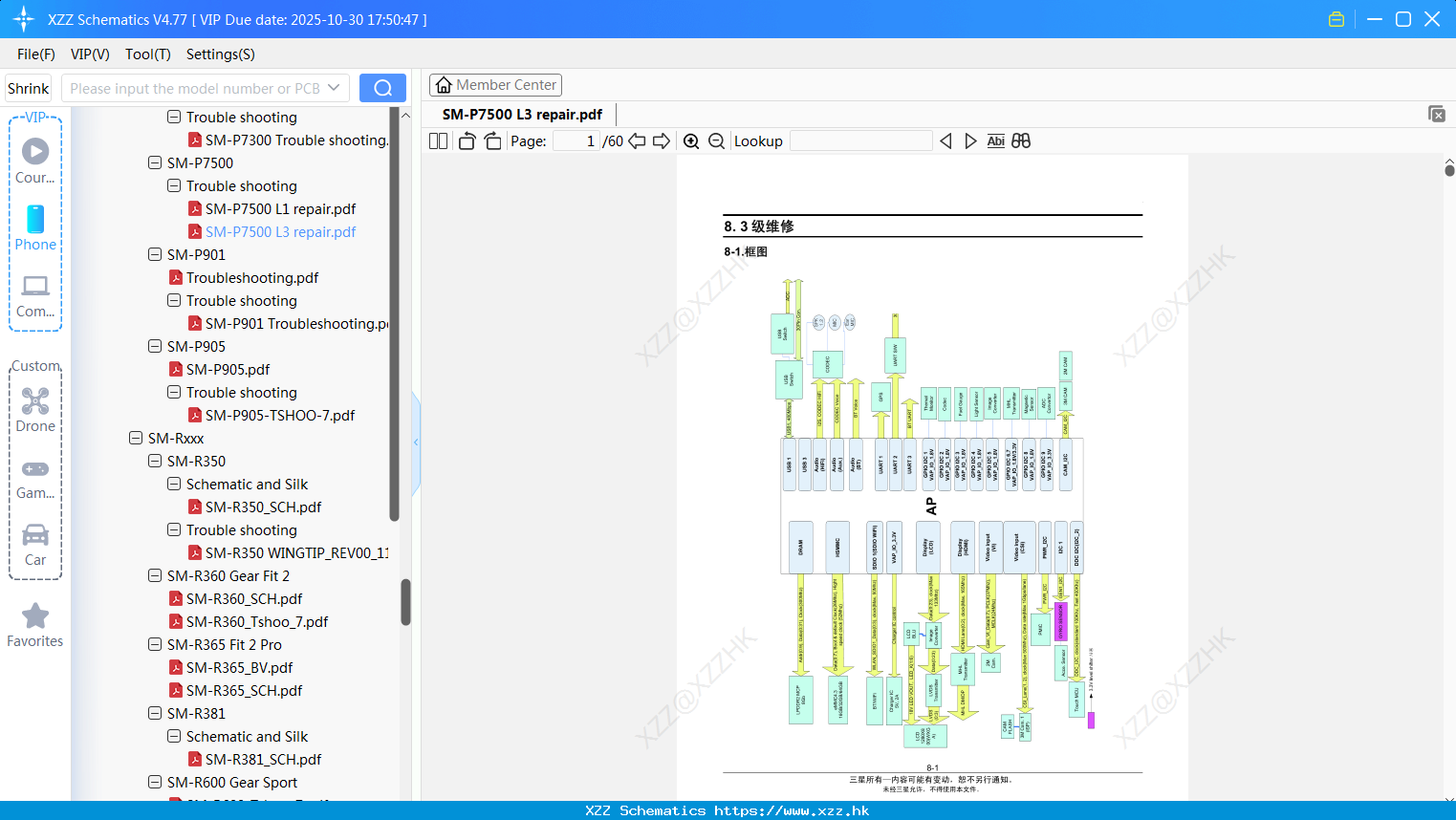Screen dimensions: 1456x820
Task: Open SM-P905-TSHOO-7.pdf
Action: (280, 415)
